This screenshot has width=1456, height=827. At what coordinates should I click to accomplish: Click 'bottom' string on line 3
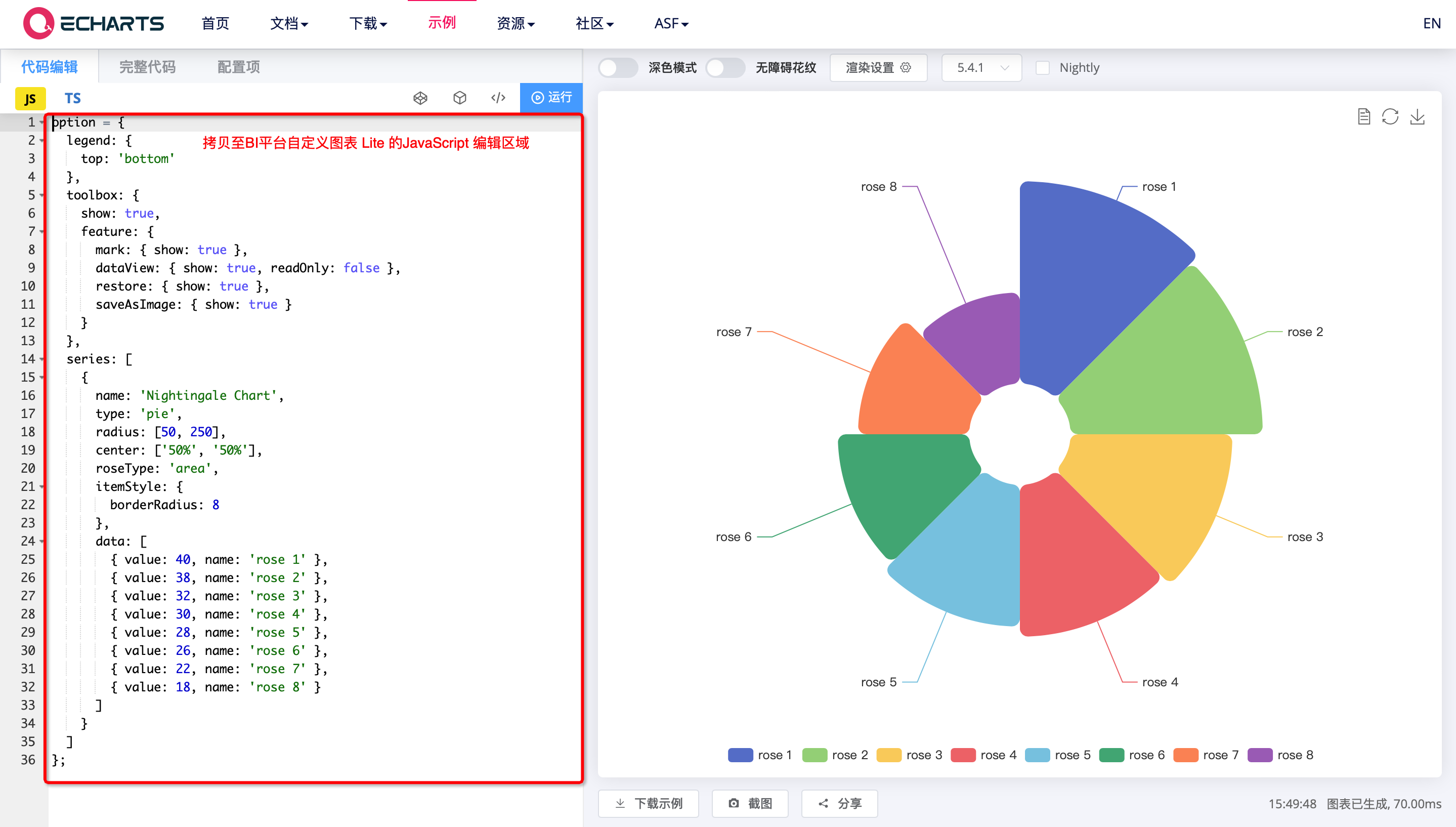tap(146, 159)
